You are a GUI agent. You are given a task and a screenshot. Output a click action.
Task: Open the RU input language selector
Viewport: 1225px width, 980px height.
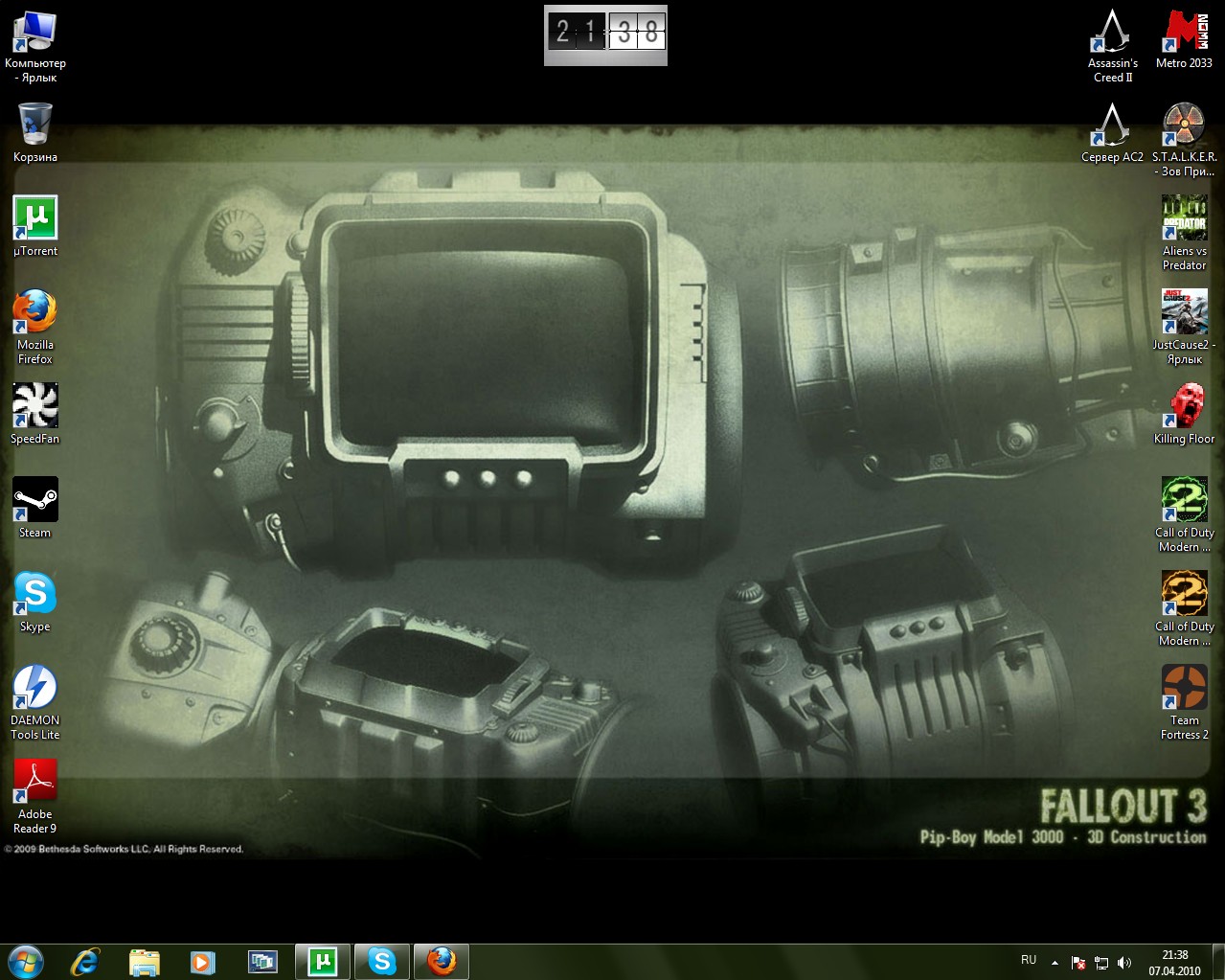click(1029, 960)
